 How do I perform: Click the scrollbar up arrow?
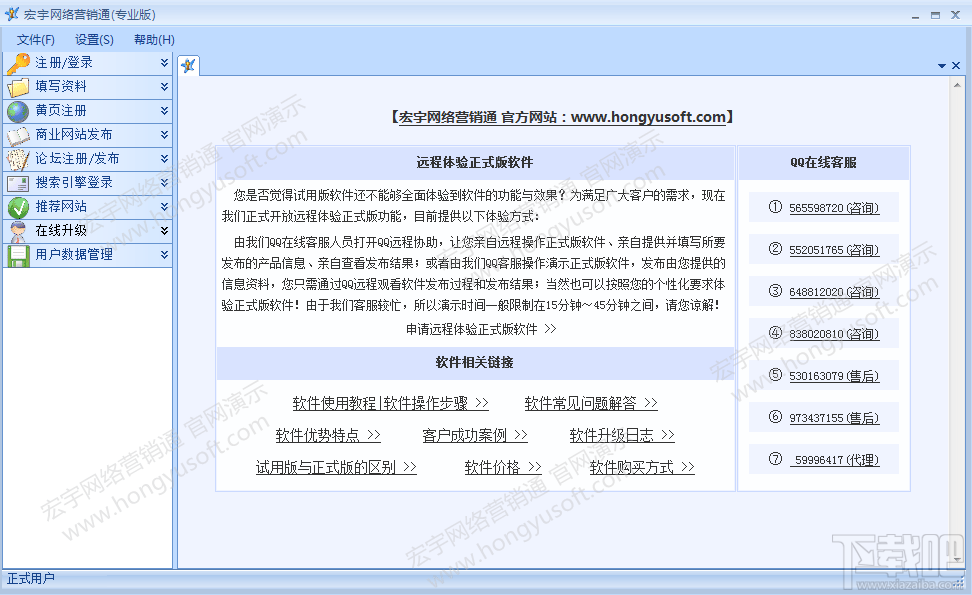(957, 85)
